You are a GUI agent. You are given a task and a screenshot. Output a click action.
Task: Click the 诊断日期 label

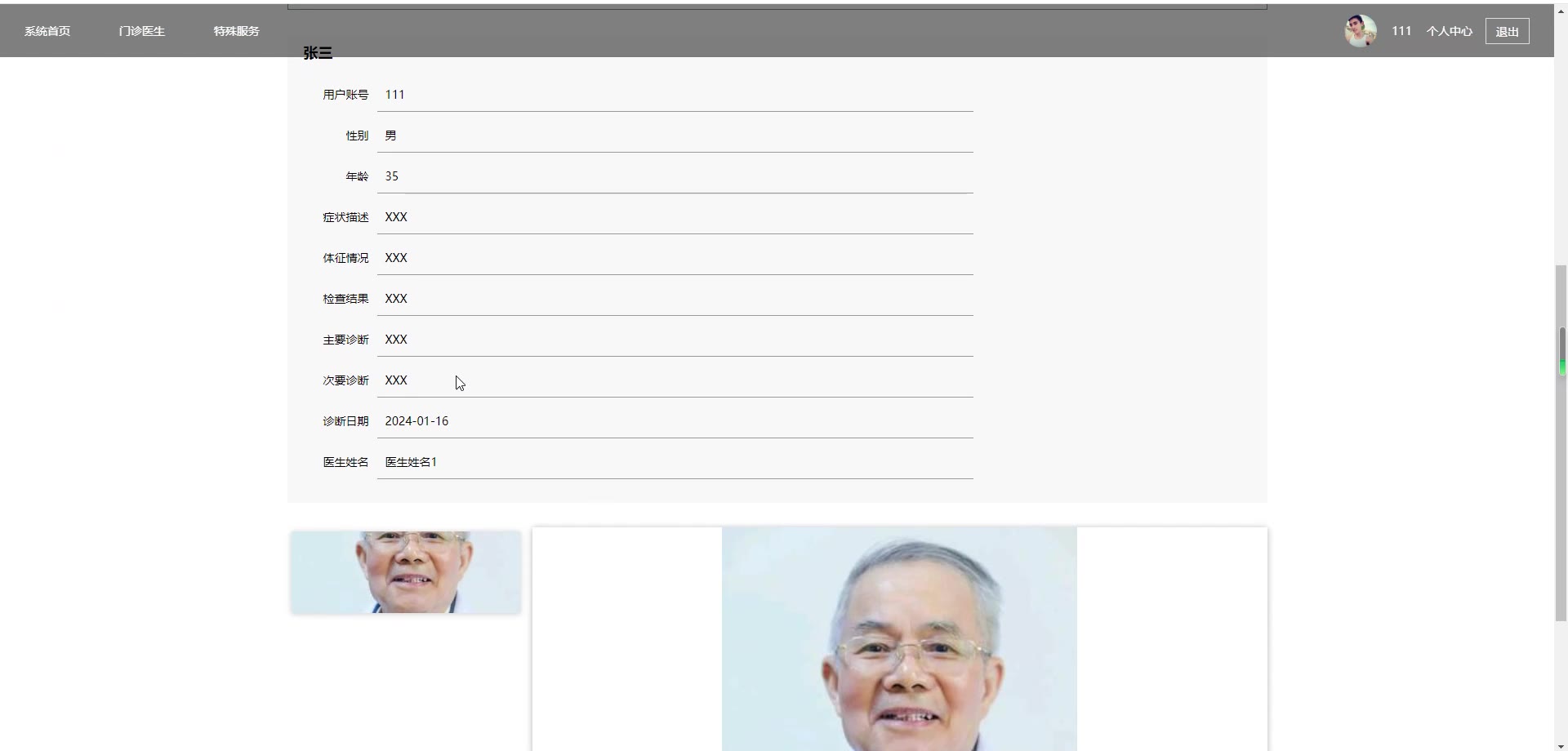[x=345, y=421]
